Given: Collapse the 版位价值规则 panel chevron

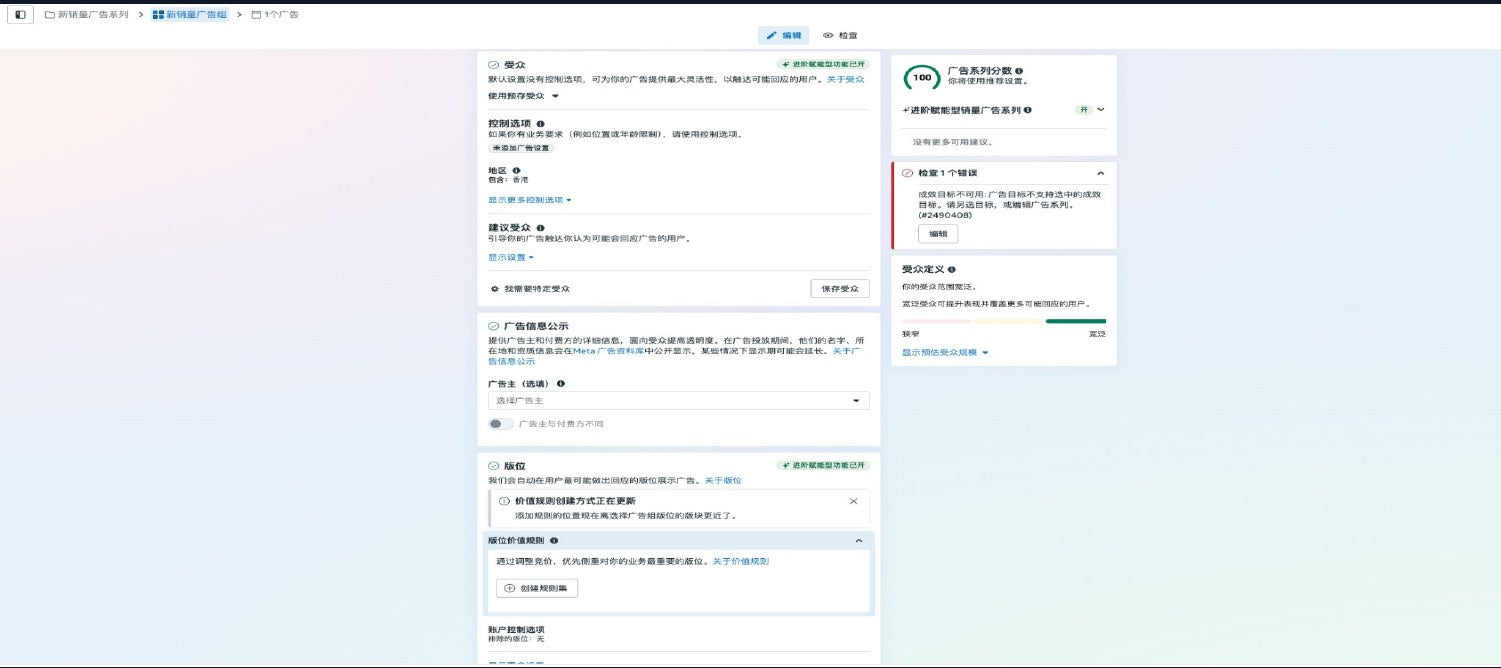Looking at the screenshot, I should click(858, 540).
